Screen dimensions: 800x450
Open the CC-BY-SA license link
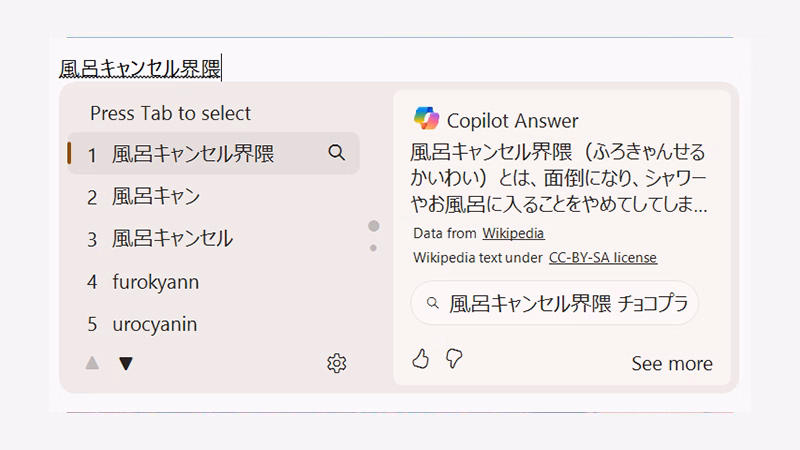[602, 257]
